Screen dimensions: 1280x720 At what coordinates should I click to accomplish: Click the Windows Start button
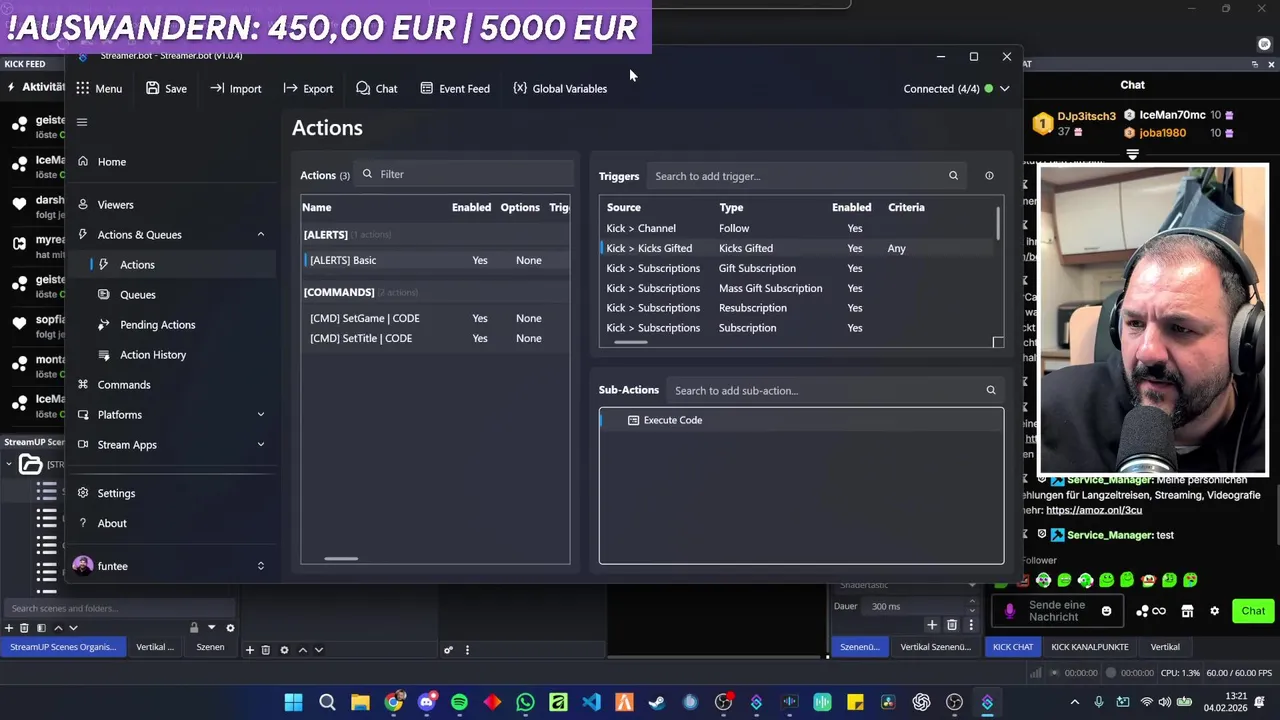(294, 702)
